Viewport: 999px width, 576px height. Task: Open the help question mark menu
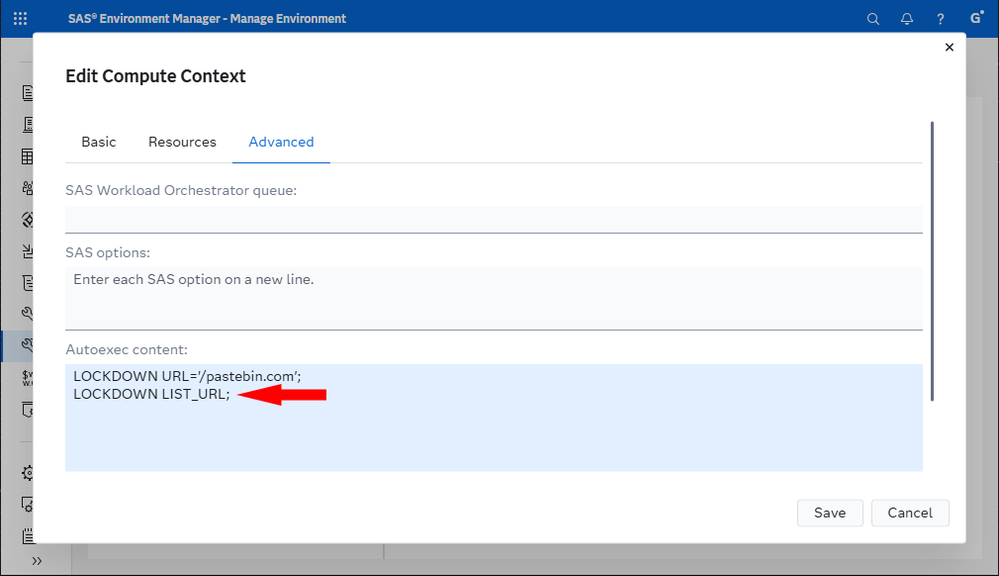click(x=940, y=19)
